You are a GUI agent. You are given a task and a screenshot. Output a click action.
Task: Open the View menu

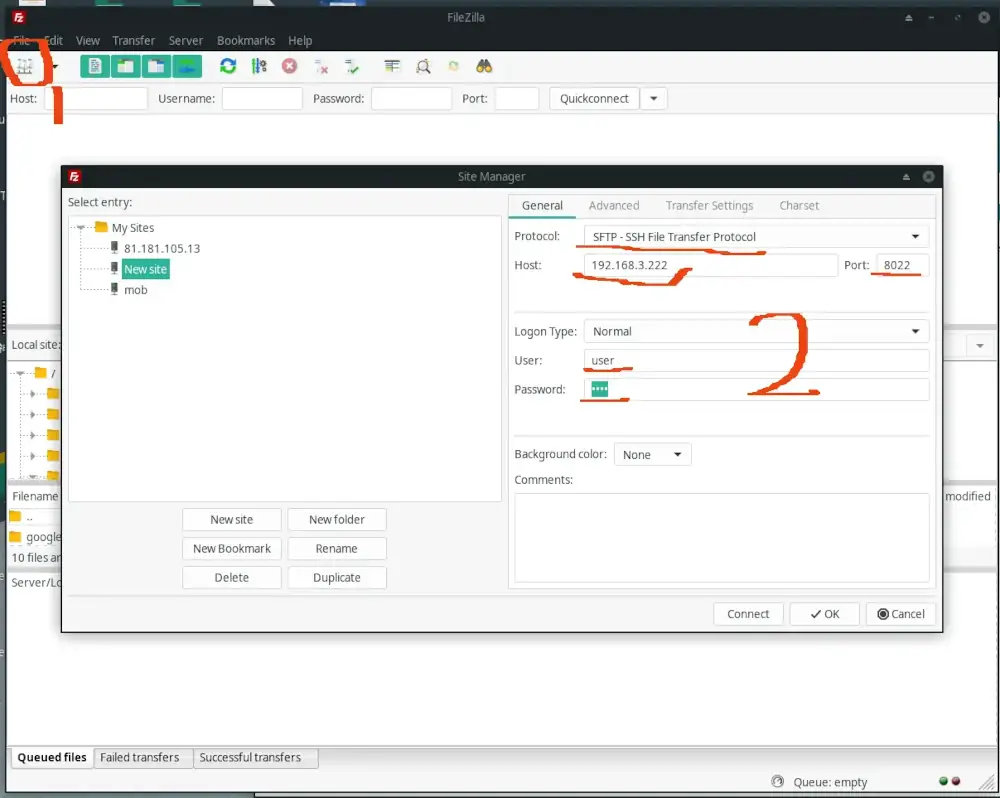(87, 41)
